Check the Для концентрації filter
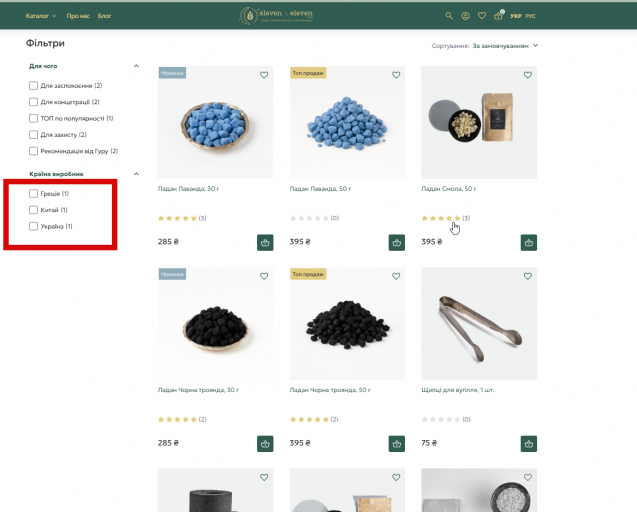The width and height of the screenshot is (637, 512). tap(33, 102)
